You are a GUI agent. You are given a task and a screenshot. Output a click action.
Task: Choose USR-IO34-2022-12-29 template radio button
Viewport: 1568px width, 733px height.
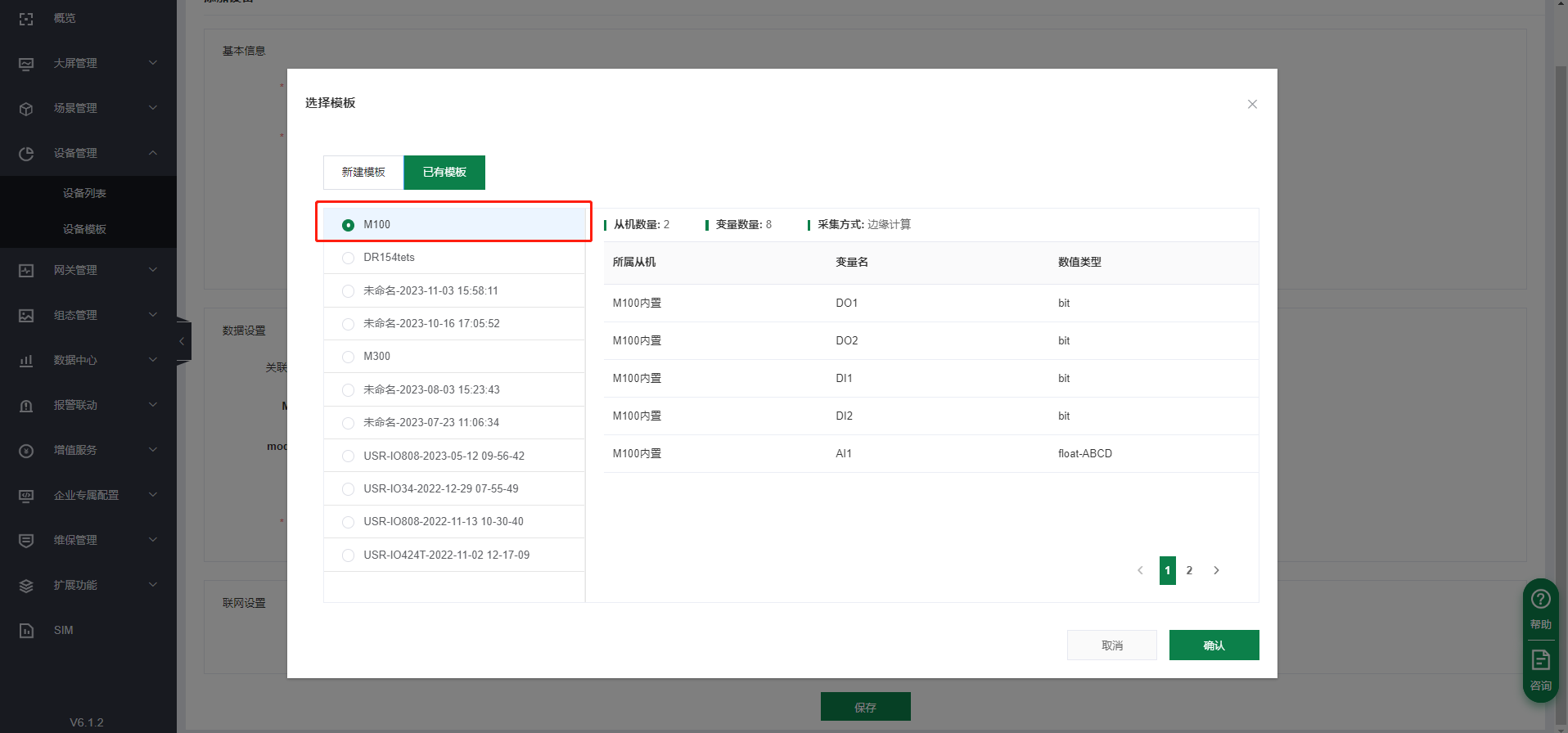pyautogui.click(x=348, y=489)
